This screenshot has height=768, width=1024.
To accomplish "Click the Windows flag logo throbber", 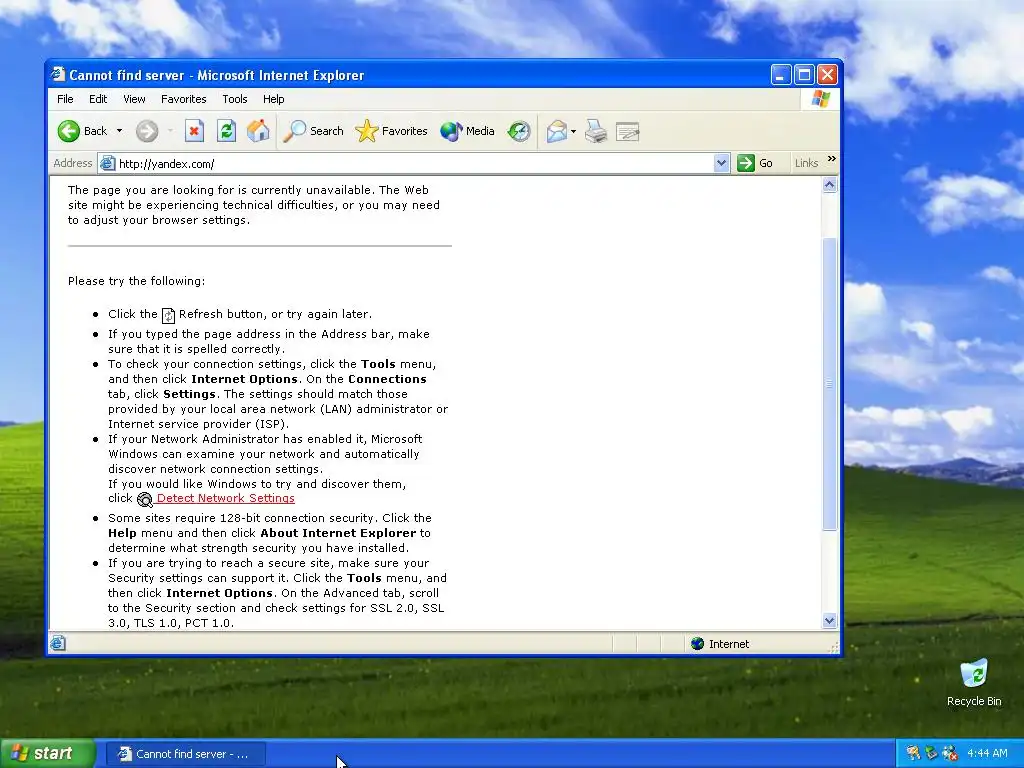I will point(820,99).
